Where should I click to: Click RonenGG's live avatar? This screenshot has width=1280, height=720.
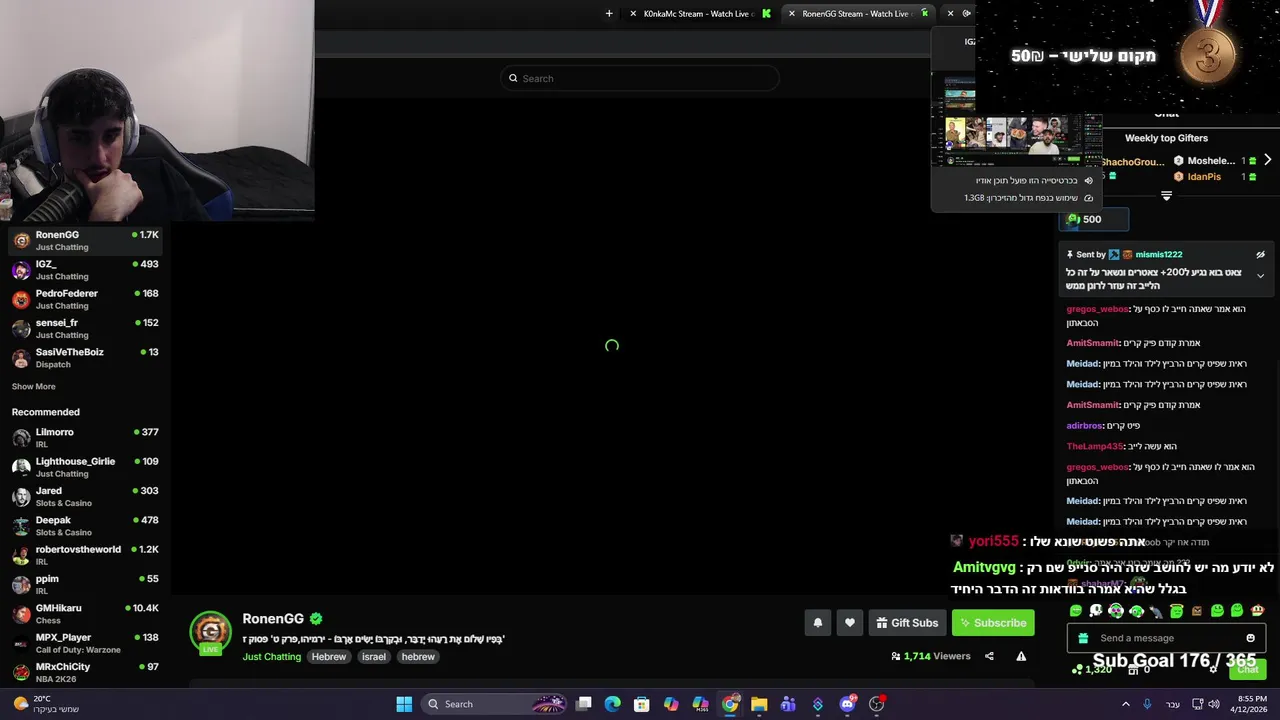210,631
